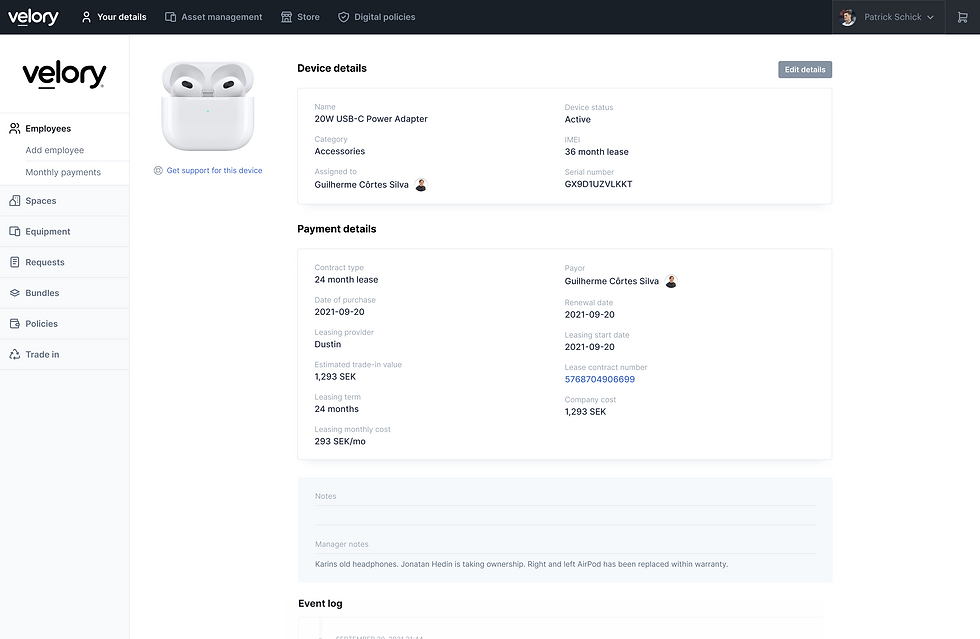Open the Store menu item
Image resolution: width=980 pixels, height=639 pixels.
(x=300, y=17)
